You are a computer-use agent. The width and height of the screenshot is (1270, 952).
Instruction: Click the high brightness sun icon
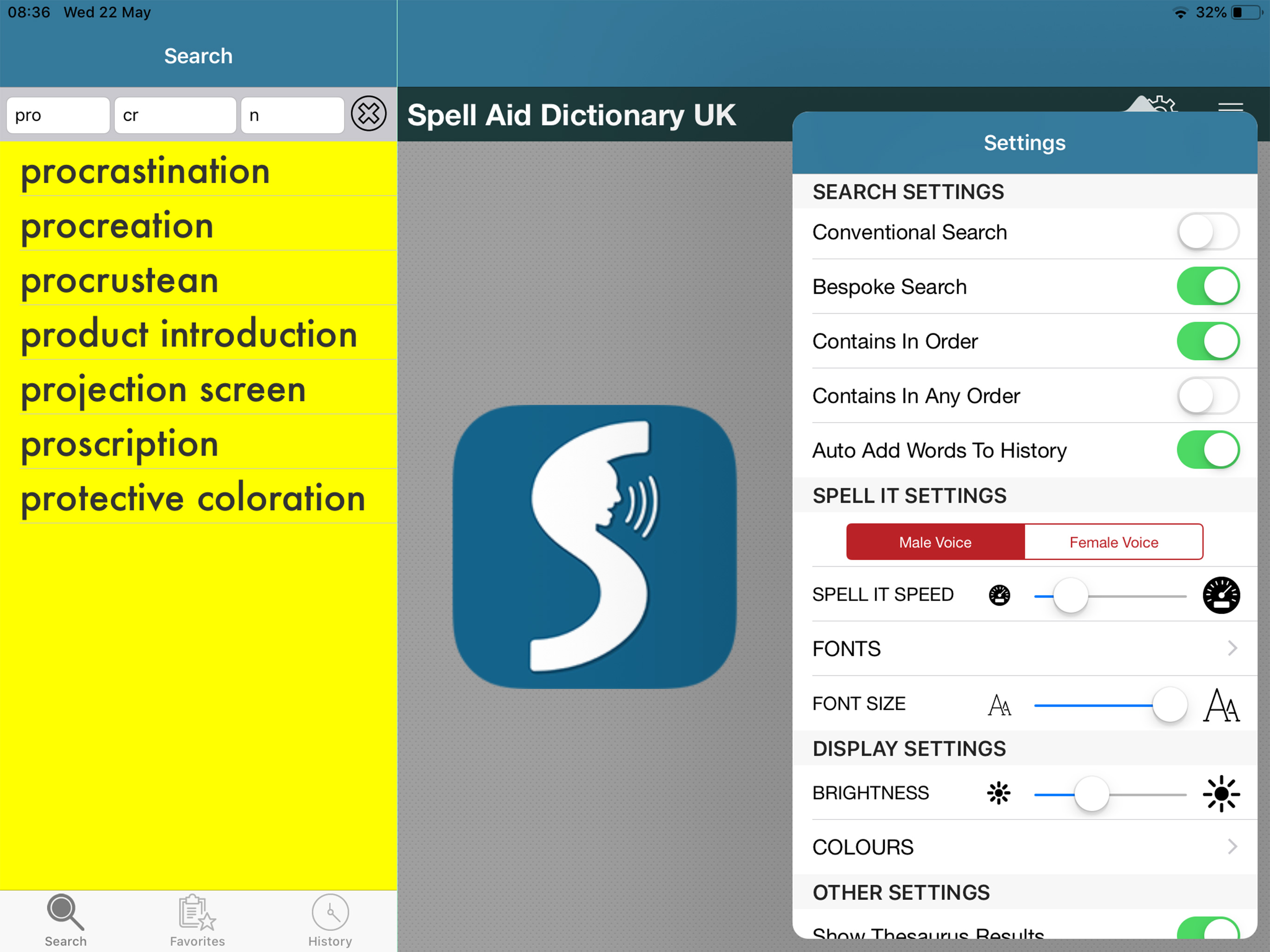click(1221, 793)
